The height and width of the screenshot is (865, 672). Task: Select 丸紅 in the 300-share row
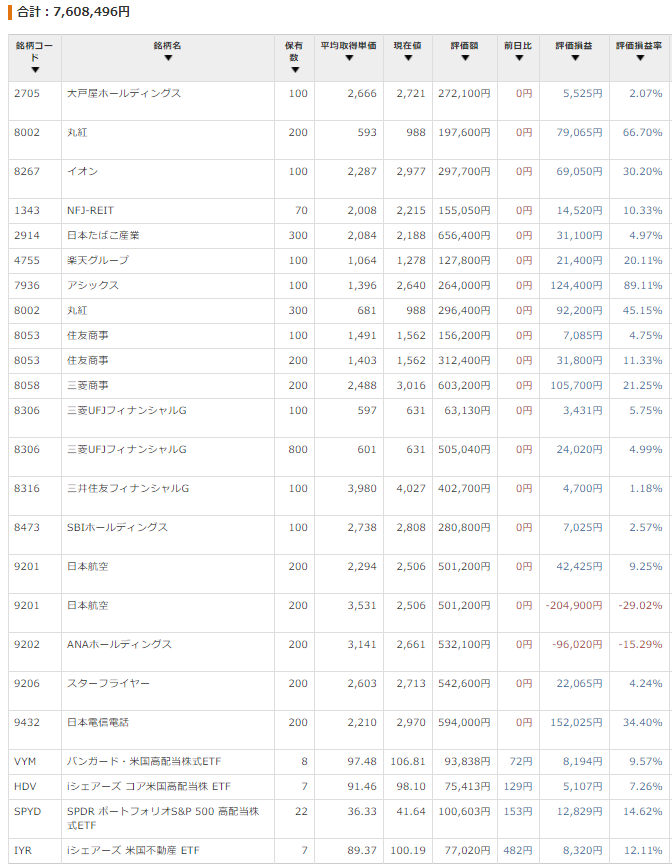tap(77, 311)
